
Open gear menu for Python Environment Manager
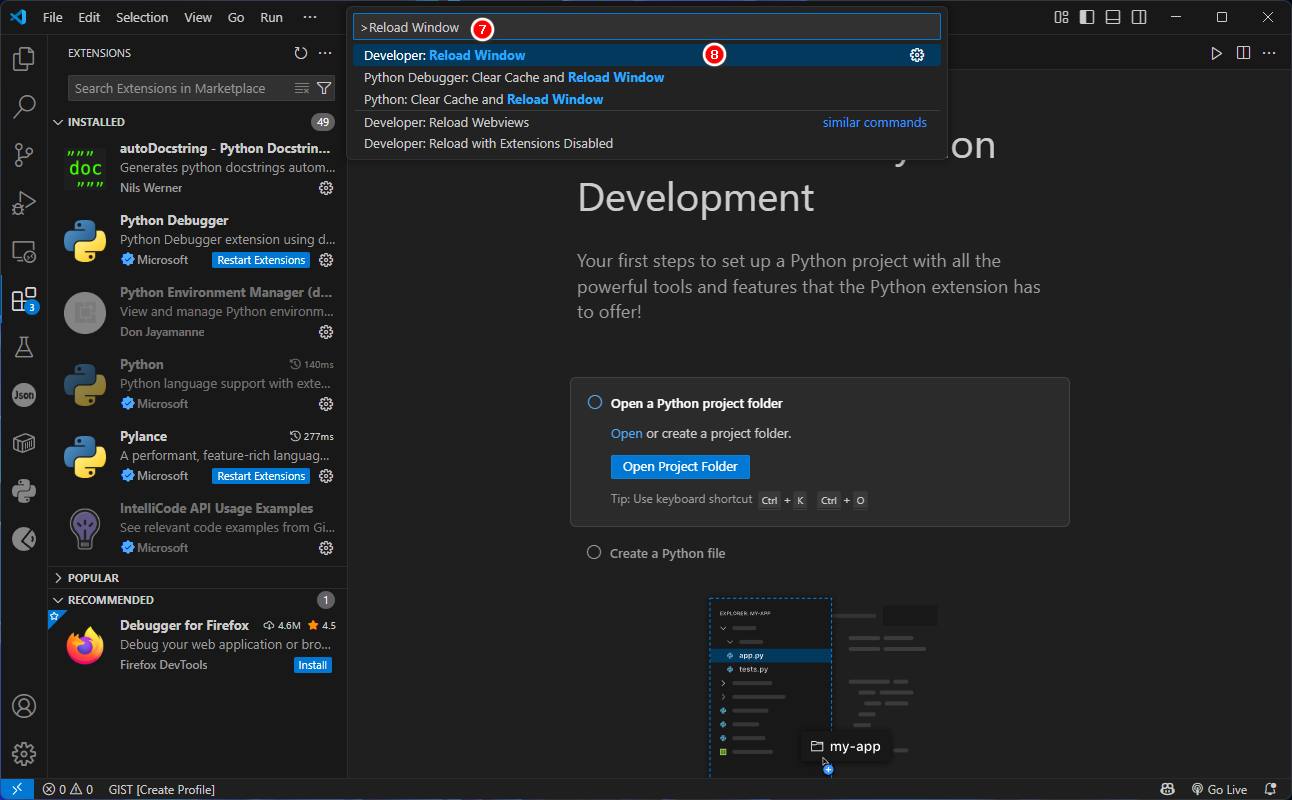pos(326,332)
